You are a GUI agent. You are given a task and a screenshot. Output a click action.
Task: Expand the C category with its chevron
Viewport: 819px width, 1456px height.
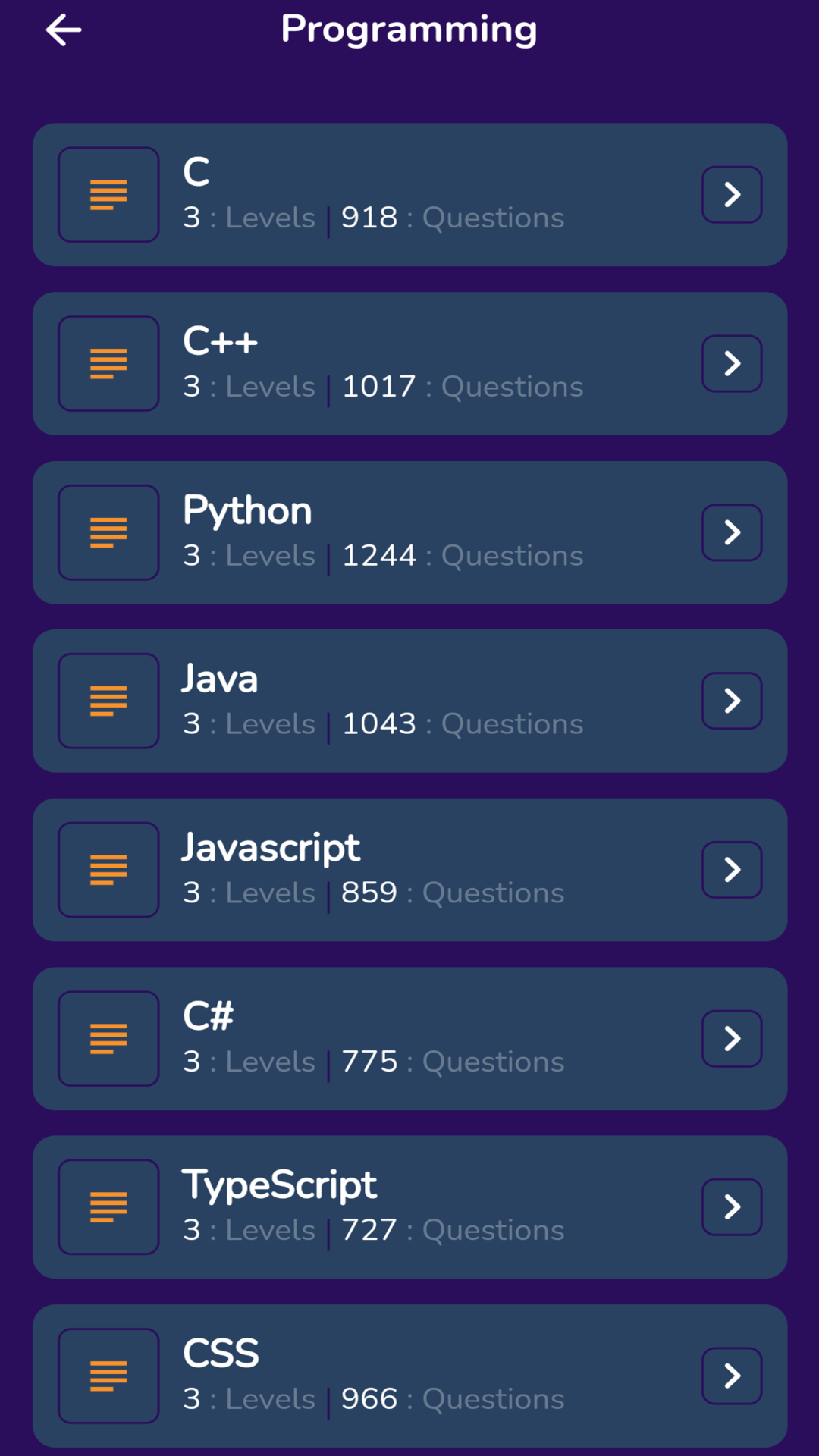[x=732, y=194]
